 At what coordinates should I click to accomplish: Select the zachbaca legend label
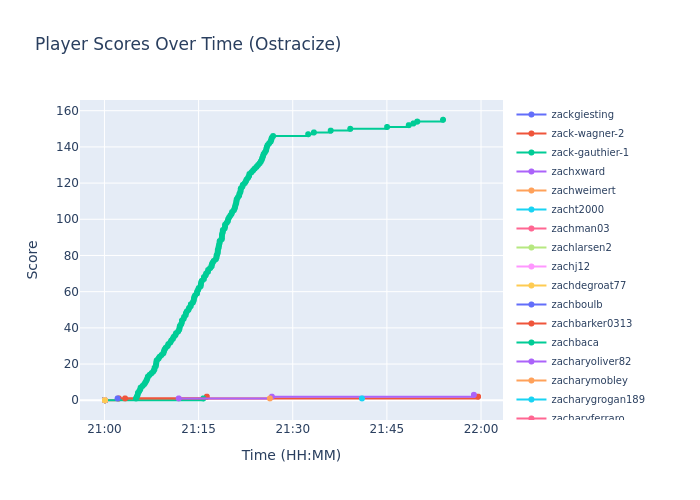pyautogui.click(x=575, y=343)
